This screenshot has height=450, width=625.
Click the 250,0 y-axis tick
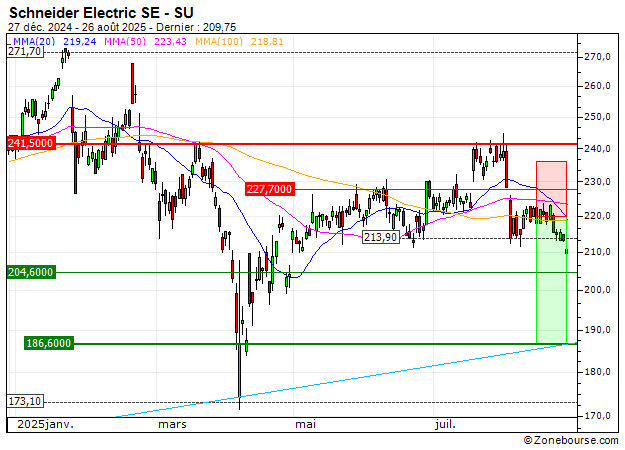tap(597, 117)
